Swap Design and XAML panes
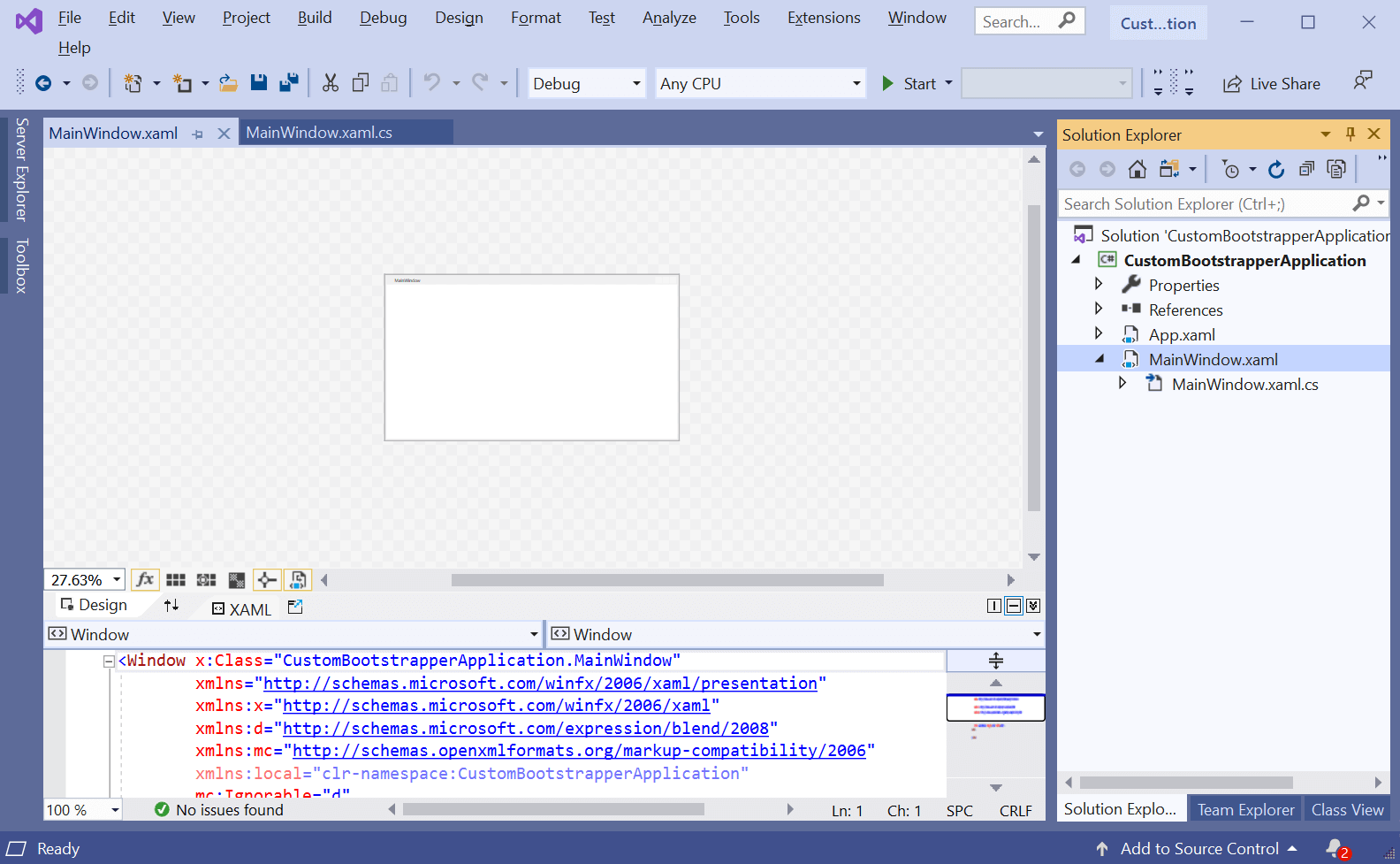This screenshot has height=864, width=1400. click(x=171, y=606)
